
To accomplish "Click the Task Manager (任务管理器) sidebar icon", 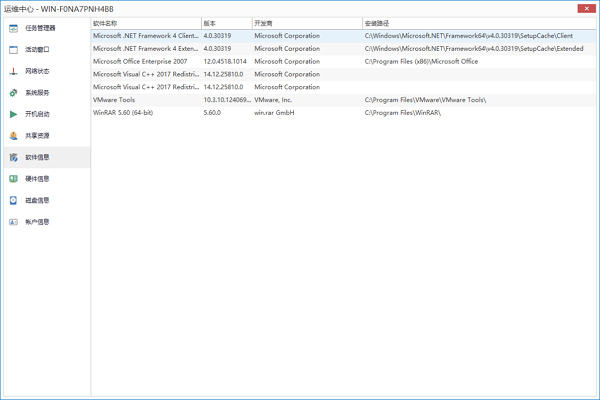I will pos(13,28).
